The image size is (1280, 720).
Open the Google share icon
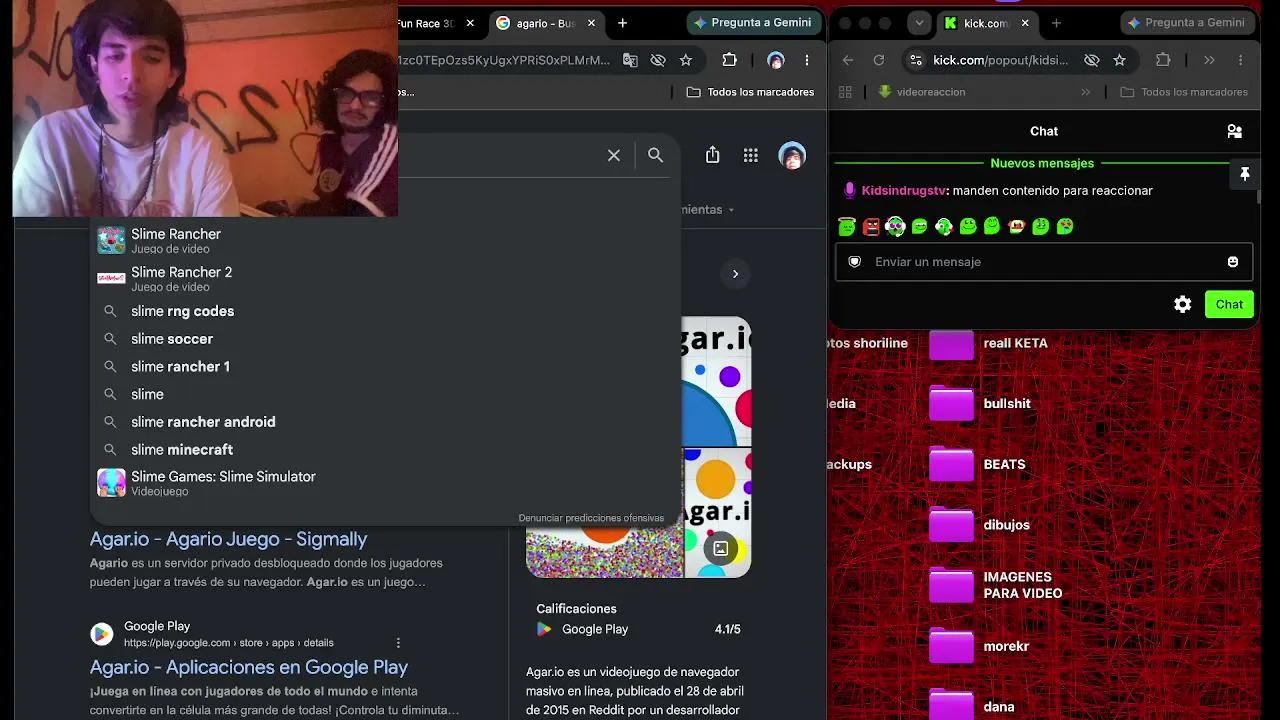click(x=712, y=155)
